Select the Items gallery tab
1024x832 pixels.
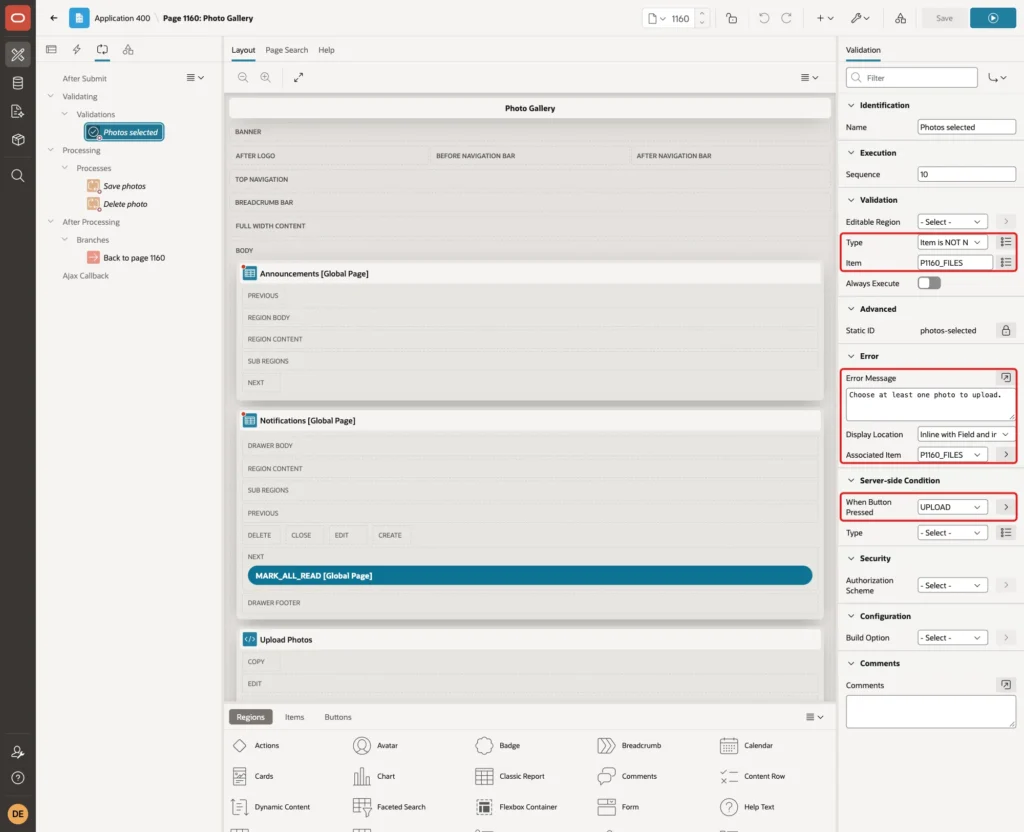[x=294, y=717]
